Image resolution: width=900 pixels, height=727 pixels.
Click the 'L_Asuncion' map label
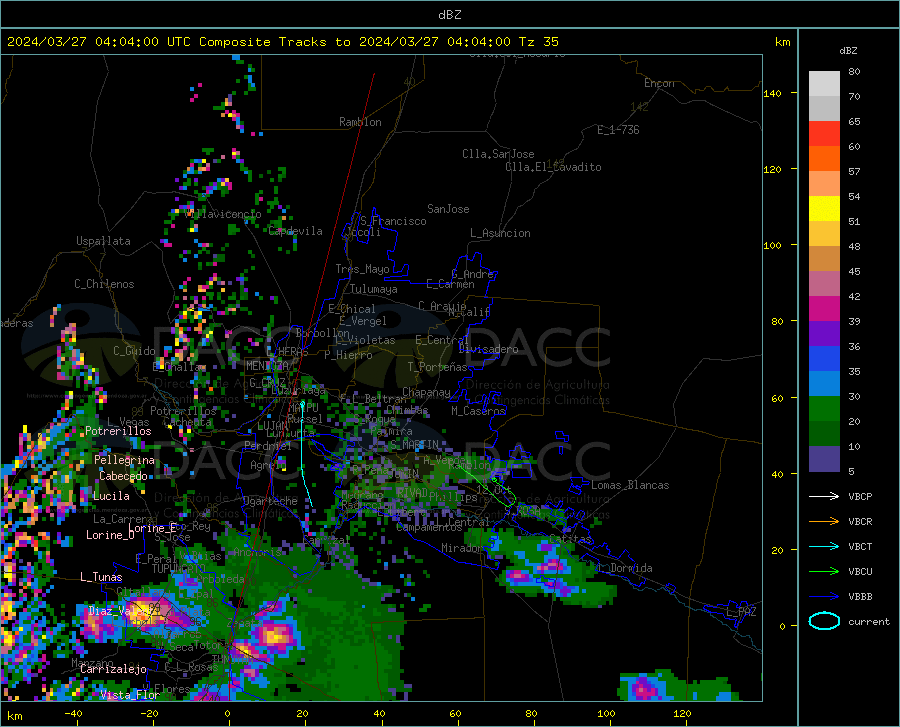tap(500, 234)
